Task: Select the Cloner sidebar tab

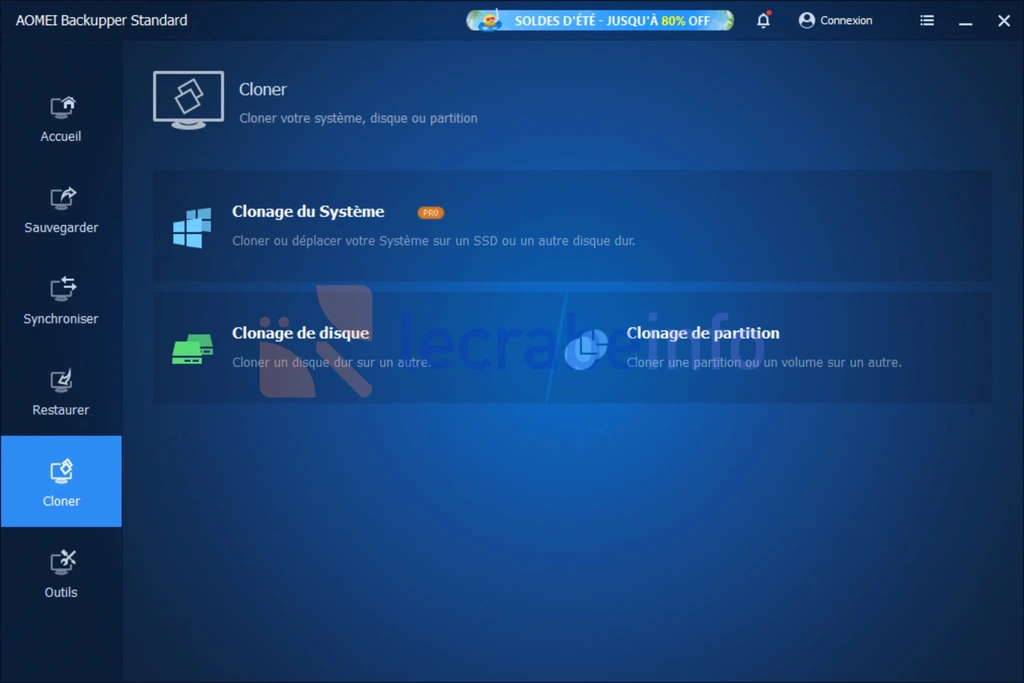Action: (x=61, y=481)
